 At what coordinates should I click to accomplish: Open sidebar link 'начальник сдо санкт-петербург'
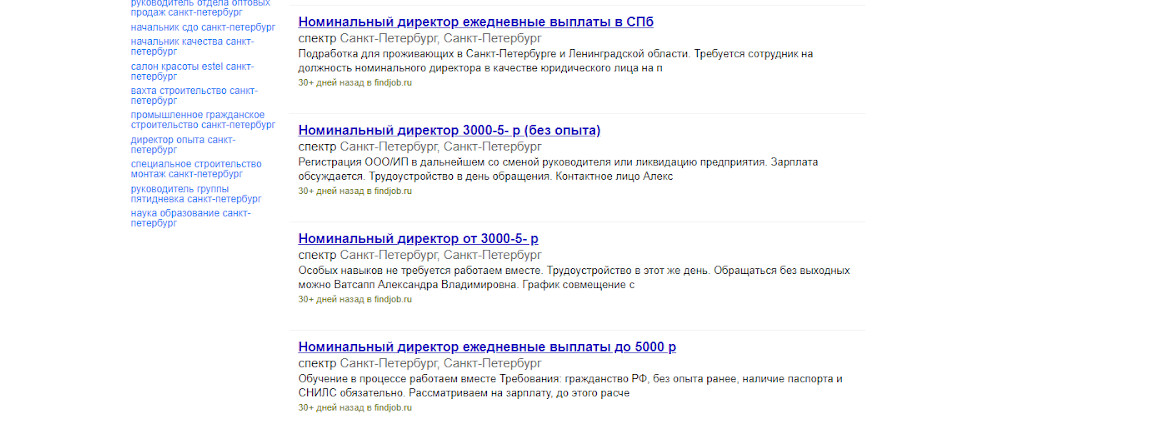(x=203, y=27)
